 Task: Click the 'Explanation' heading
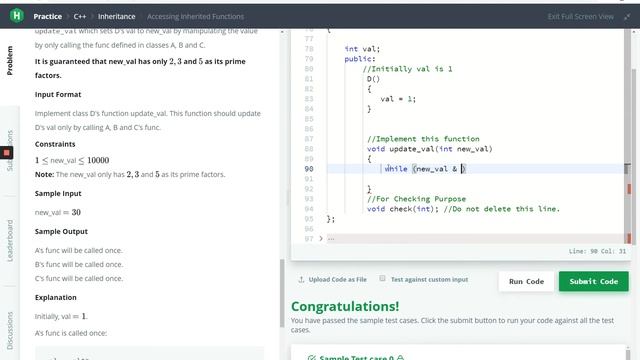(56, 297)
